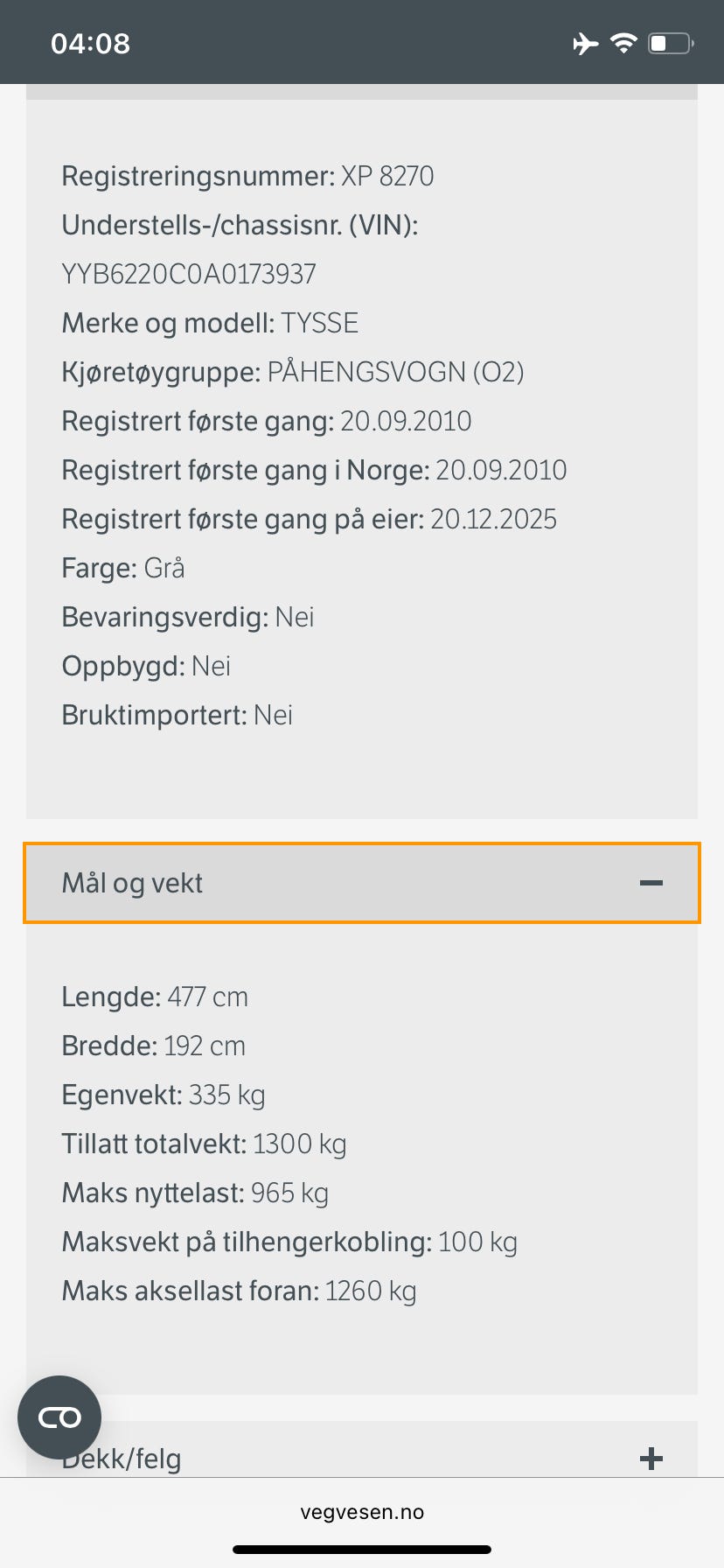The width and height of the screenshot is (724, 1568).
Task: Click the Merke og modell TYSSE line
Action: coord(210,323)
